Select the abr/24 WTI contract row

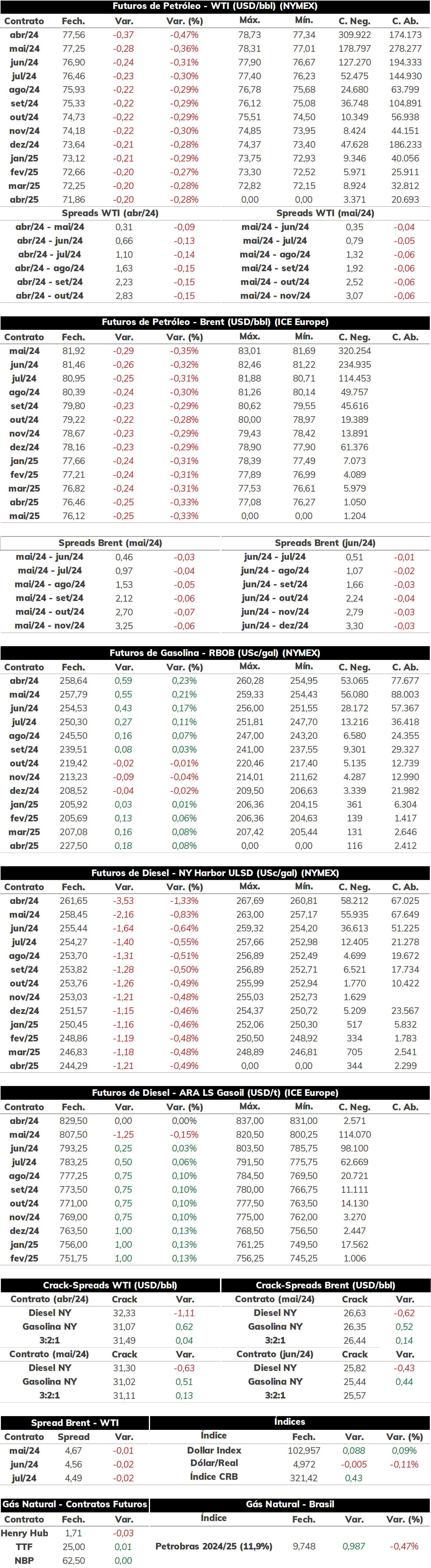[215, 35]
